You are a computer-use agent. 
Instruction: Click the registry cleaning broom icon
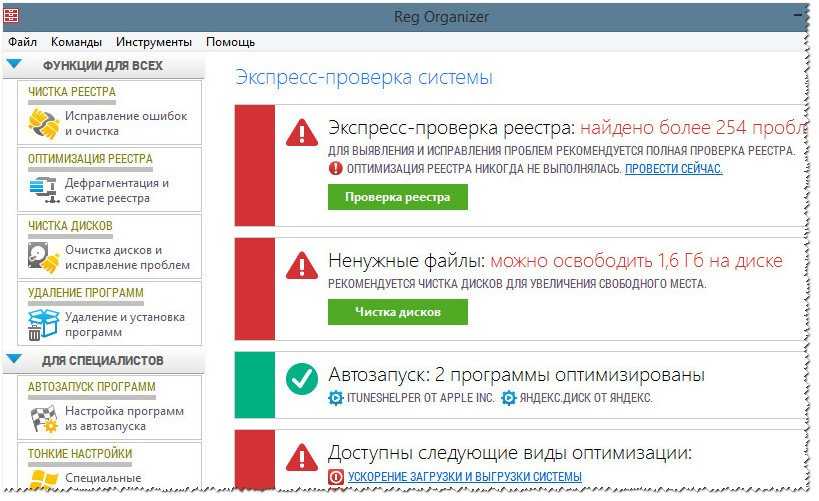click(43, 124)
